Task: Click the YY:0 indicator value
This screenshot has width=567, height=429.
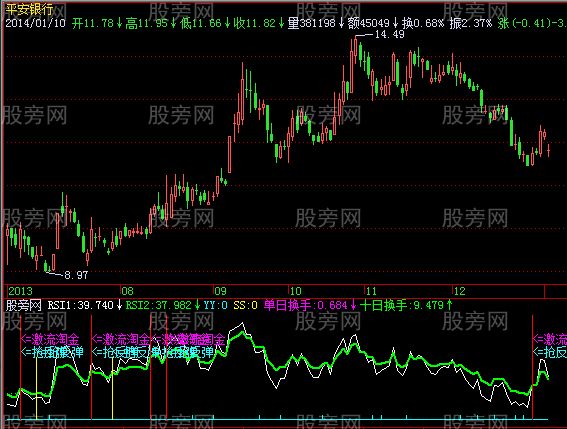Action: pyautogui.click(x=216, y=305)
